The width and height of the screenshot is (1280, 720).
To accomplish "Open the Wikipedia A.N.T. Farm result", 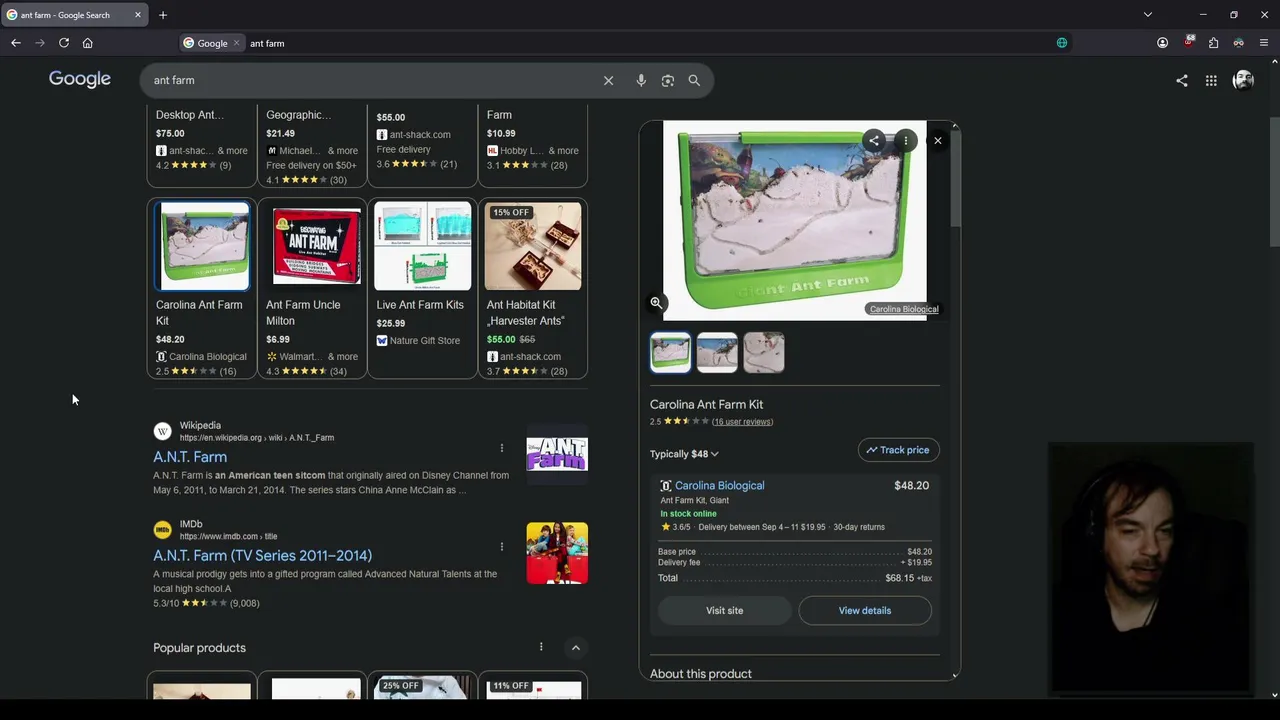I will tap(190, 457).
